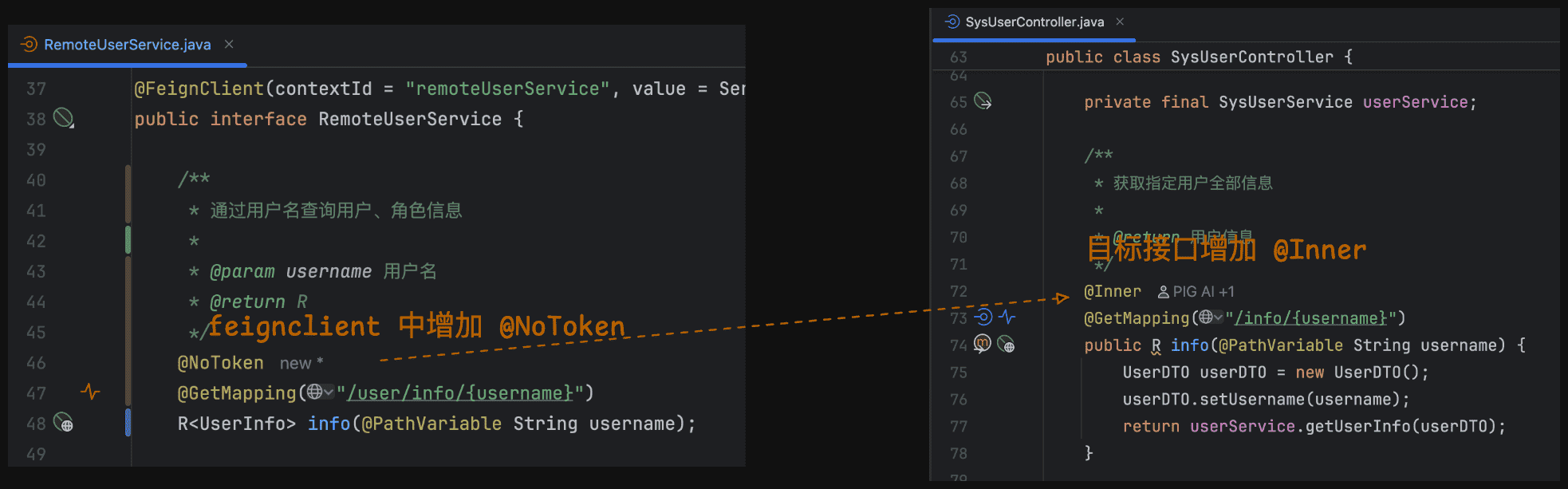Screen dimensions: 1568x489
Task: Click the endpoint globe gutter icon on line 74
Action: click(x=1007, y=345)
